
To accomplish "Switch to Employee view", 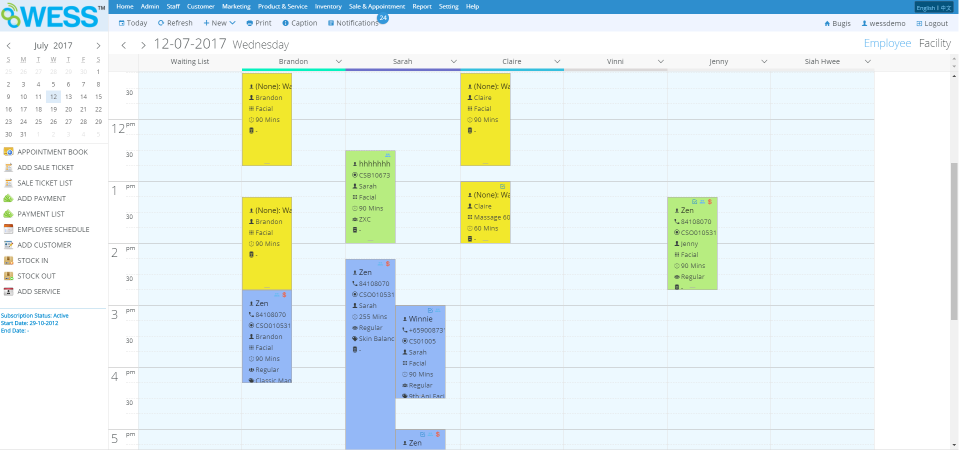I will (887, 43).
